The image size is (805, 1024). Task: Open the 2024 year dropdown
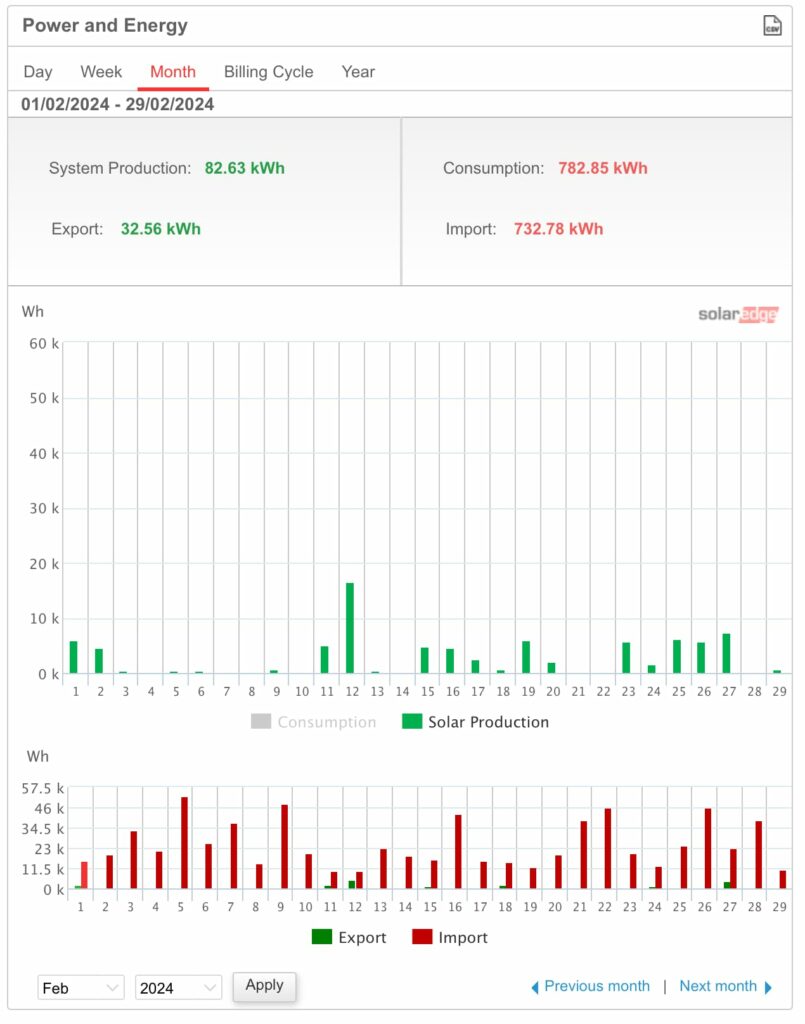[178, 987]
